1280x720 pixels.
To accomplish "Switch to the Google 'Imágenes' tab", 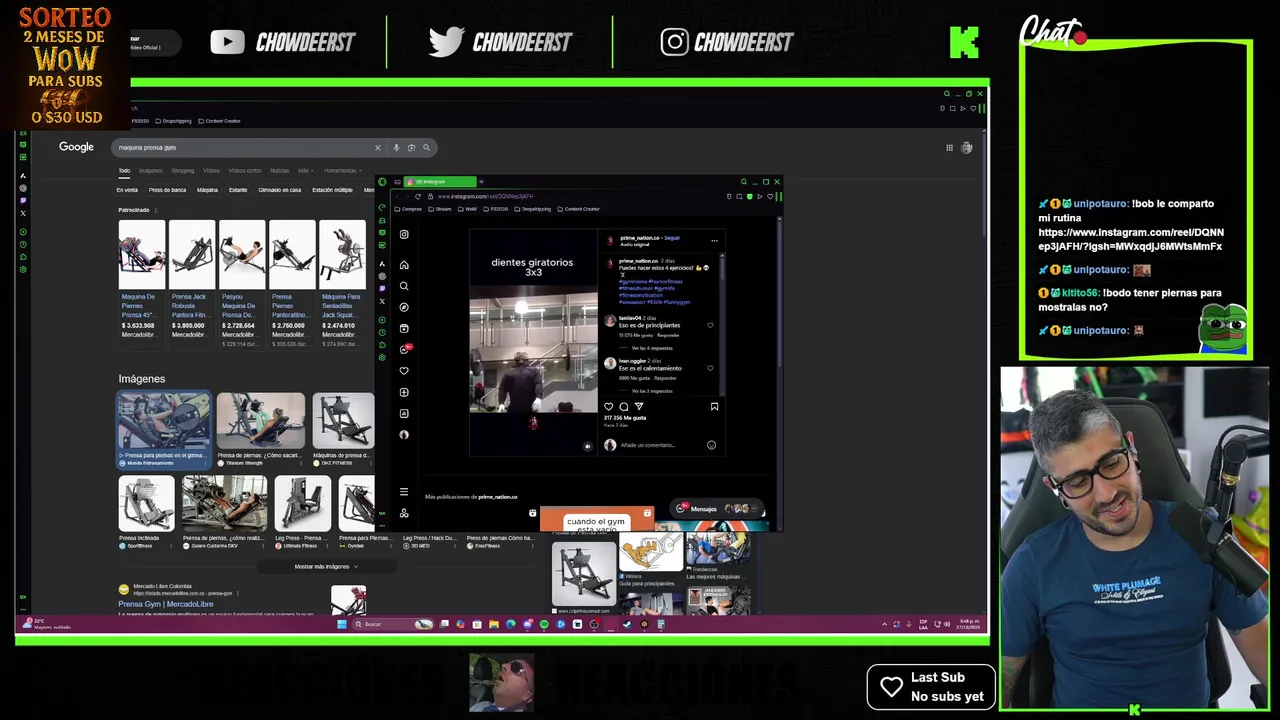I will pyautogui.click(x=150, y=170).
